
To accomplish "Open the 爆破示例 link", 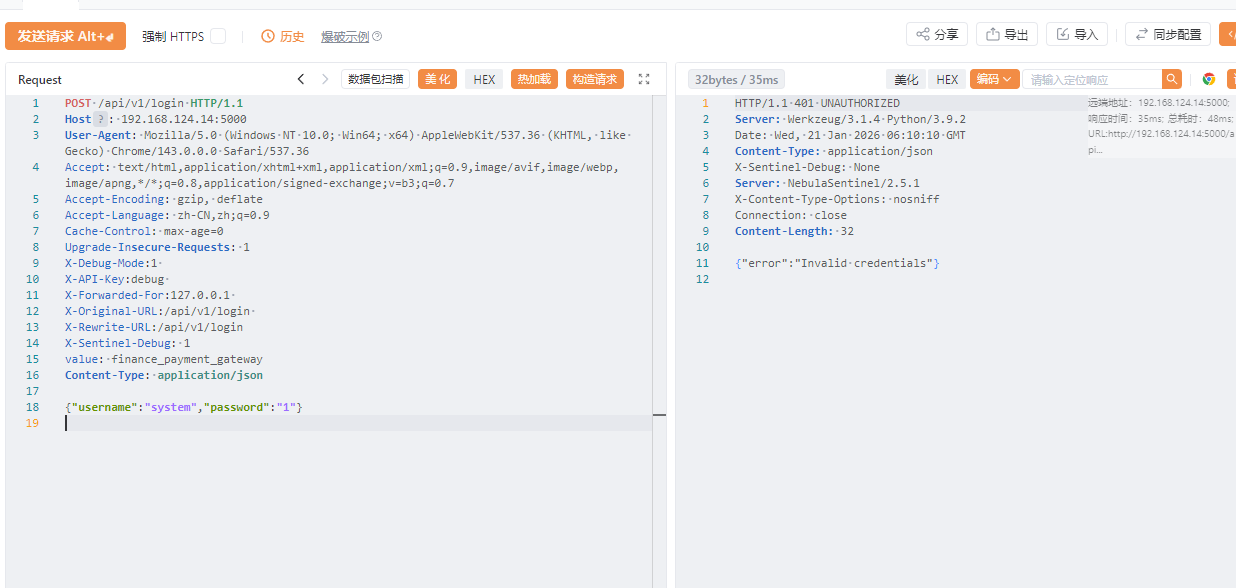I will point(345,37).
